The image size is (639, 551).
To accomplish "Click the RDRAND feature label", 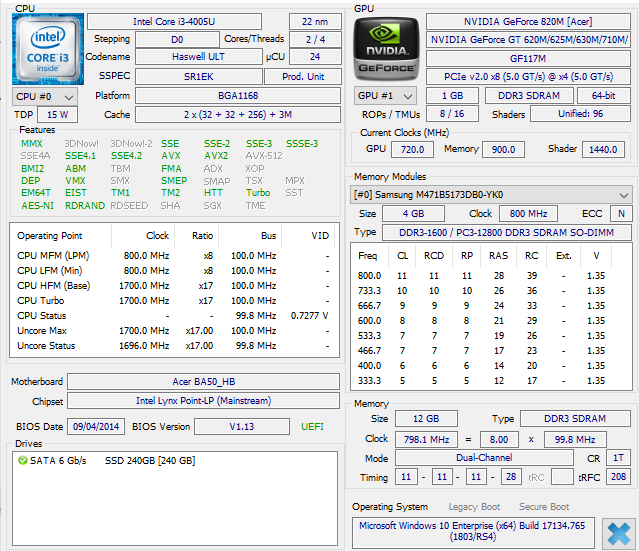I will pyautogui.click(x=85, y=206).
